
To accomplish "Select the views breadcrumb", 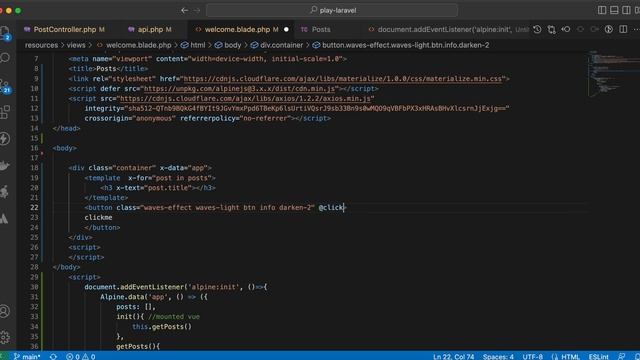I will tap(76, 45).
